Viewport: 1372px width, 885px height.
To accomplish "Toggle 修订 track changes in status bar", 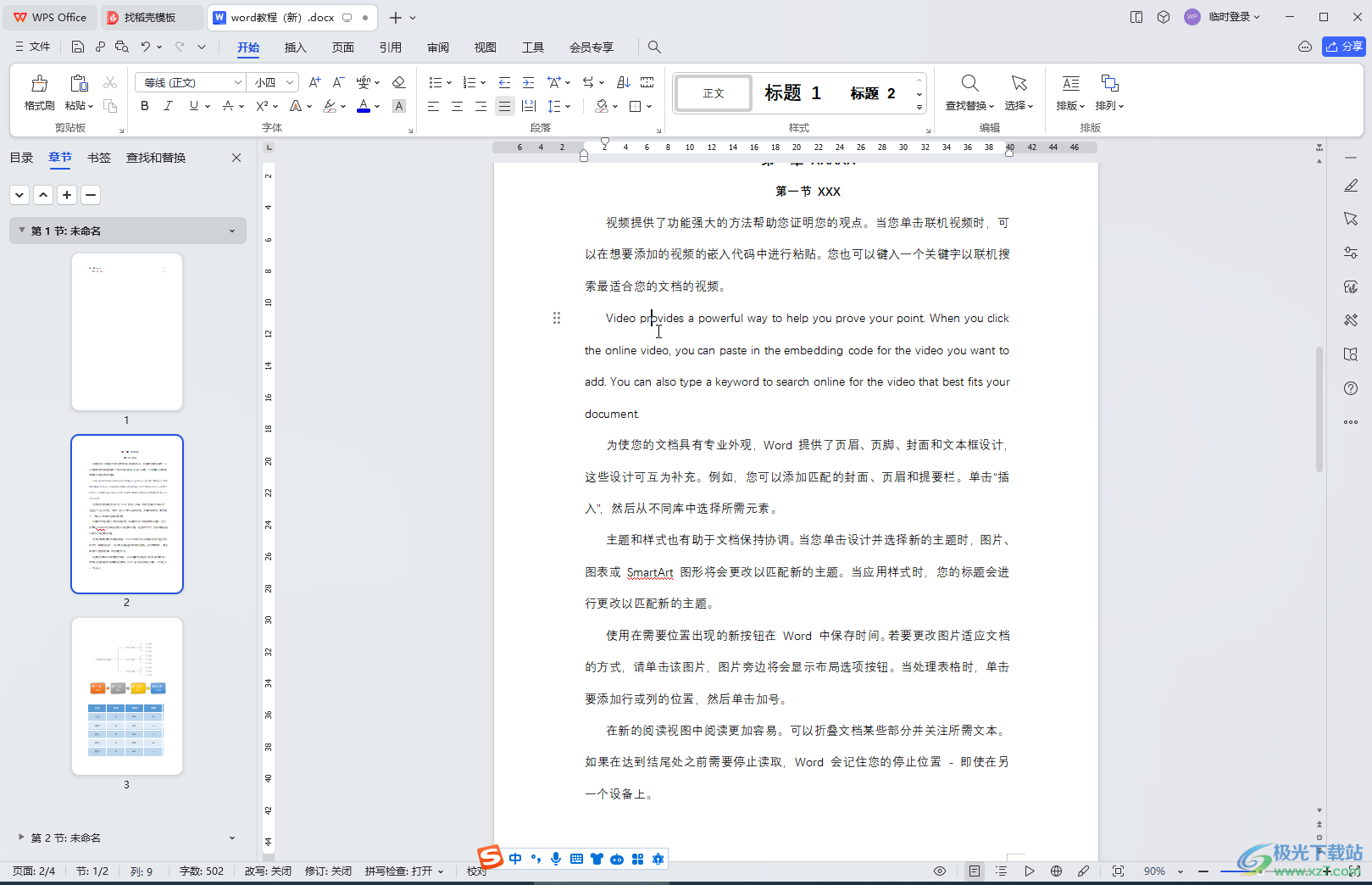I will [328, 871].
